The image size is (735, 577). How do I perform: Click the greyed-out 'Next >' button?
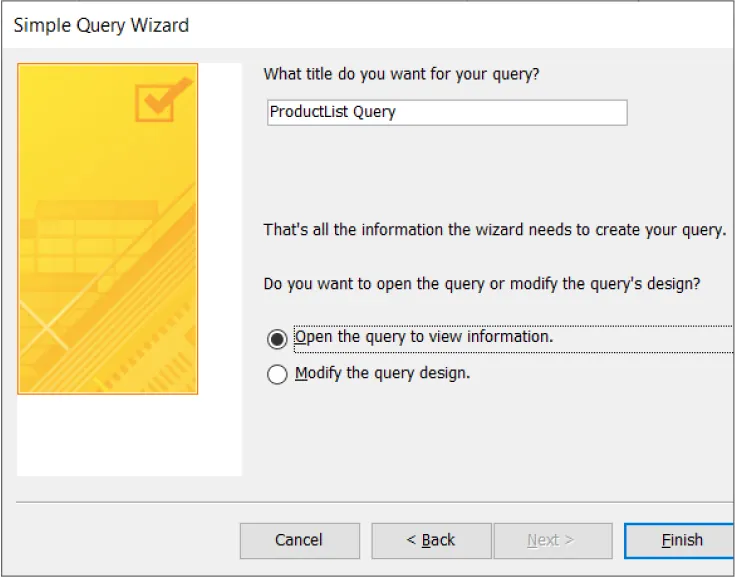pos(552,540)
